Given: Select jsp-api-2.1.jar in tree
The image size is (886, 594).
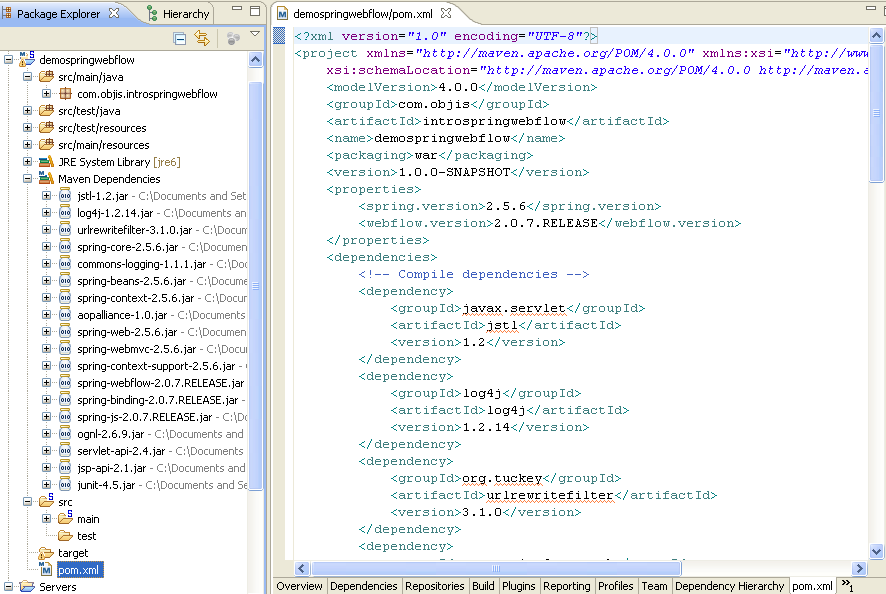Looking at the screenshot, I should [111, 468].
